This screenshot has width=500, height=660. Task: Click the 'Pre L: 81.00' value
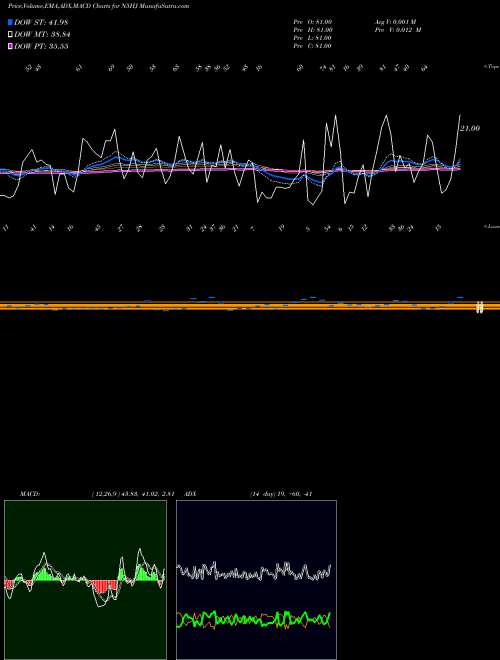pos(313,38)
